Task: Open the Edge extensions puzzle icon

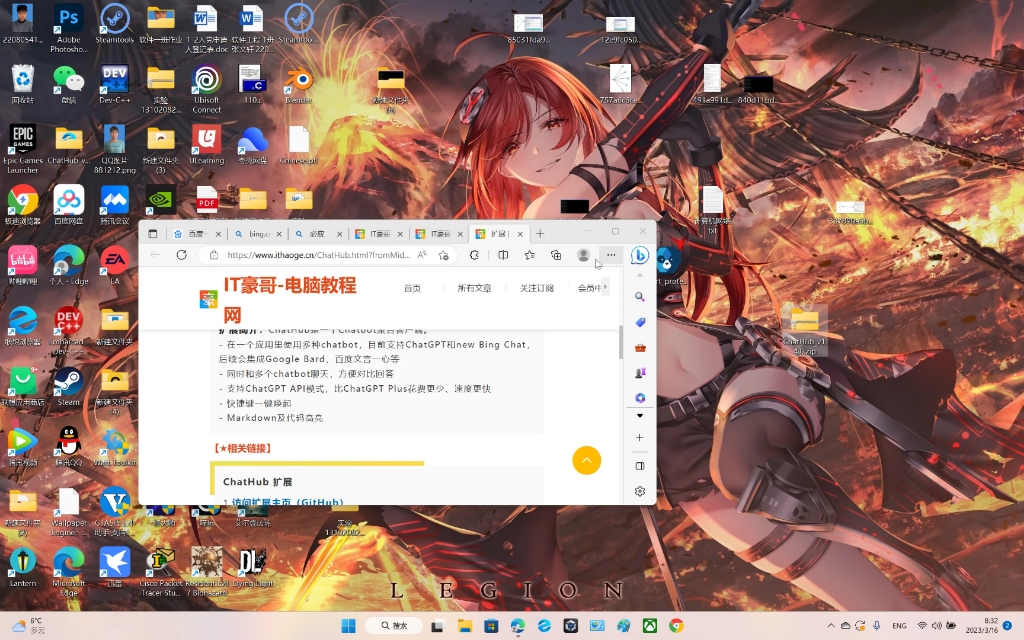Action: [x=474, y=255]
